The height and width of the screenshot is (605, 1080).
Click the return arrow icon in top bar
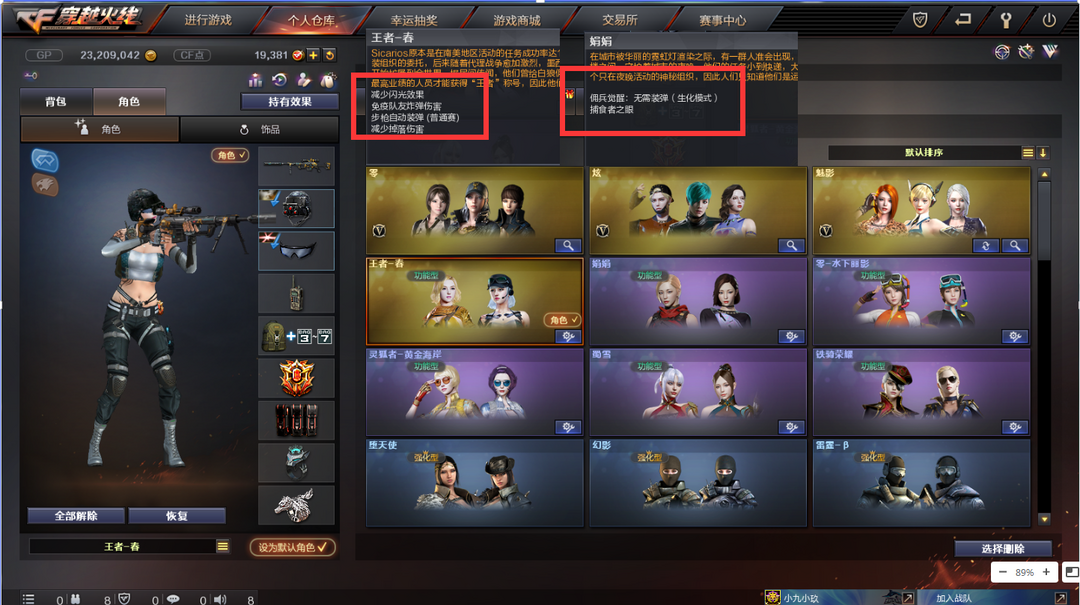[x=963, y=20]
